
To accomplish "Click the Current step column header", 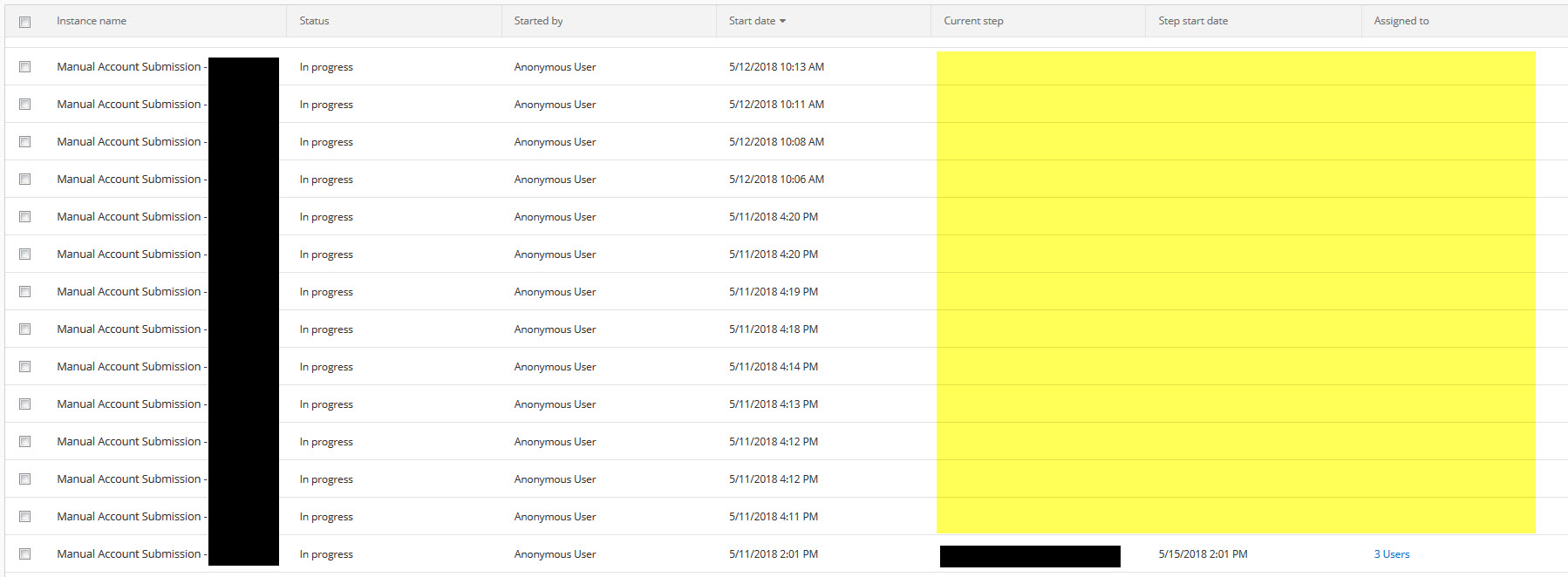I will (973, 21).
